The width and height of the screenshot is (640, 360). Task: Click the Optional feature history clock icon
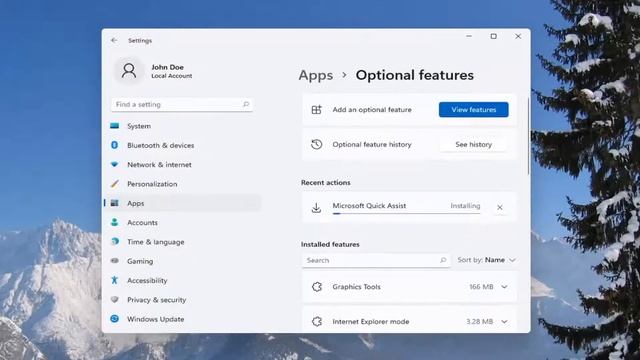pyautogui.click(x=317, y=144)
